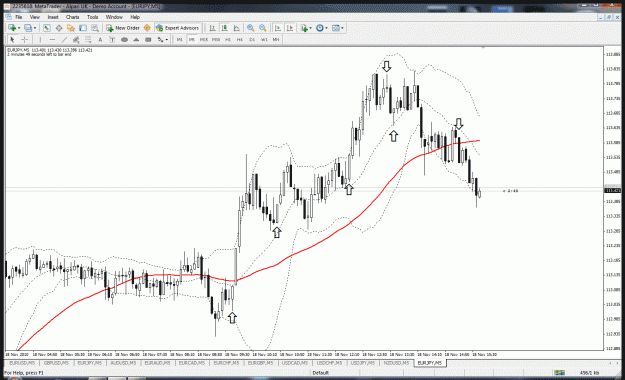Select the Cursor arrow tool
Image resolution: width=625 pixels, height=380 pixels.
pos(12,39)
